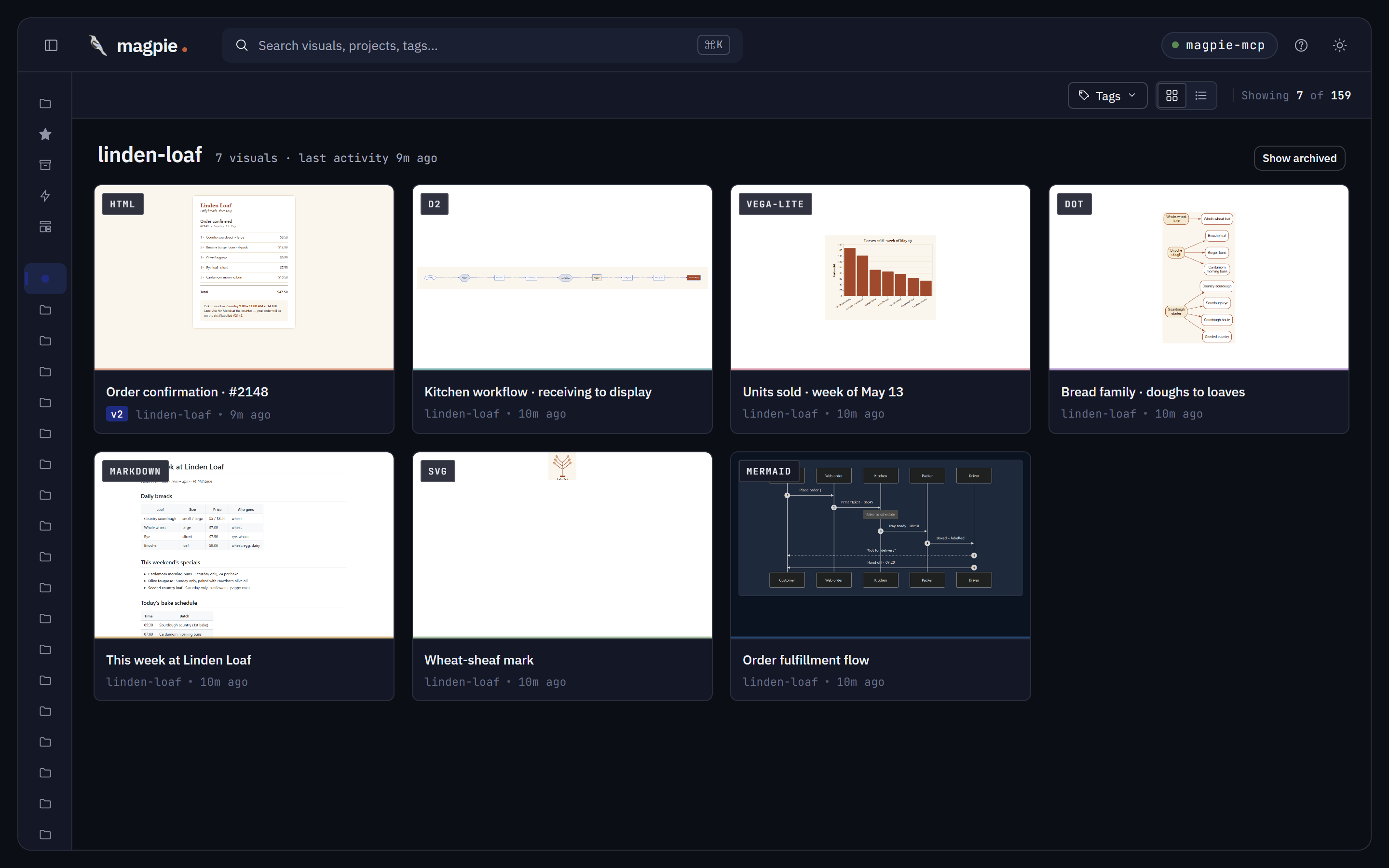Open the Units sold bar chart thumbnail
This screenshot has height=868, width=1389.
coord(881,277)
